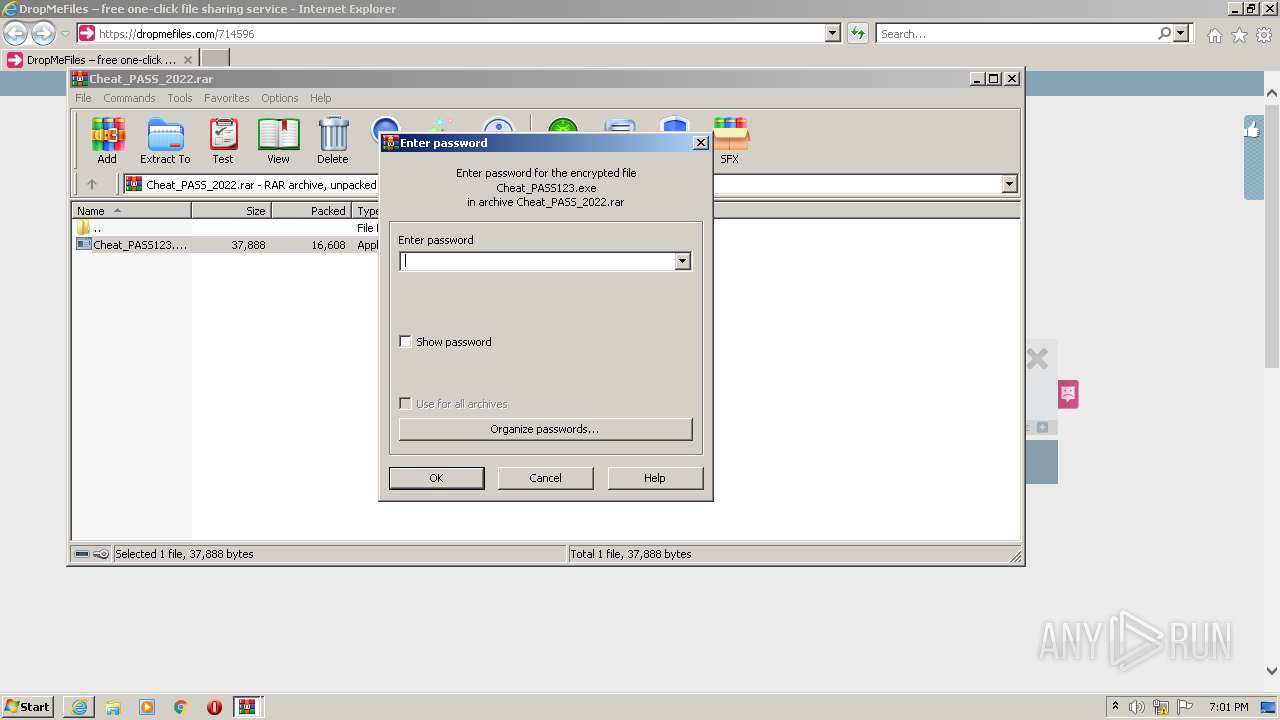Click the IE Search box
Viewport: 1280px width, 720px height.
coord(1015,33)
